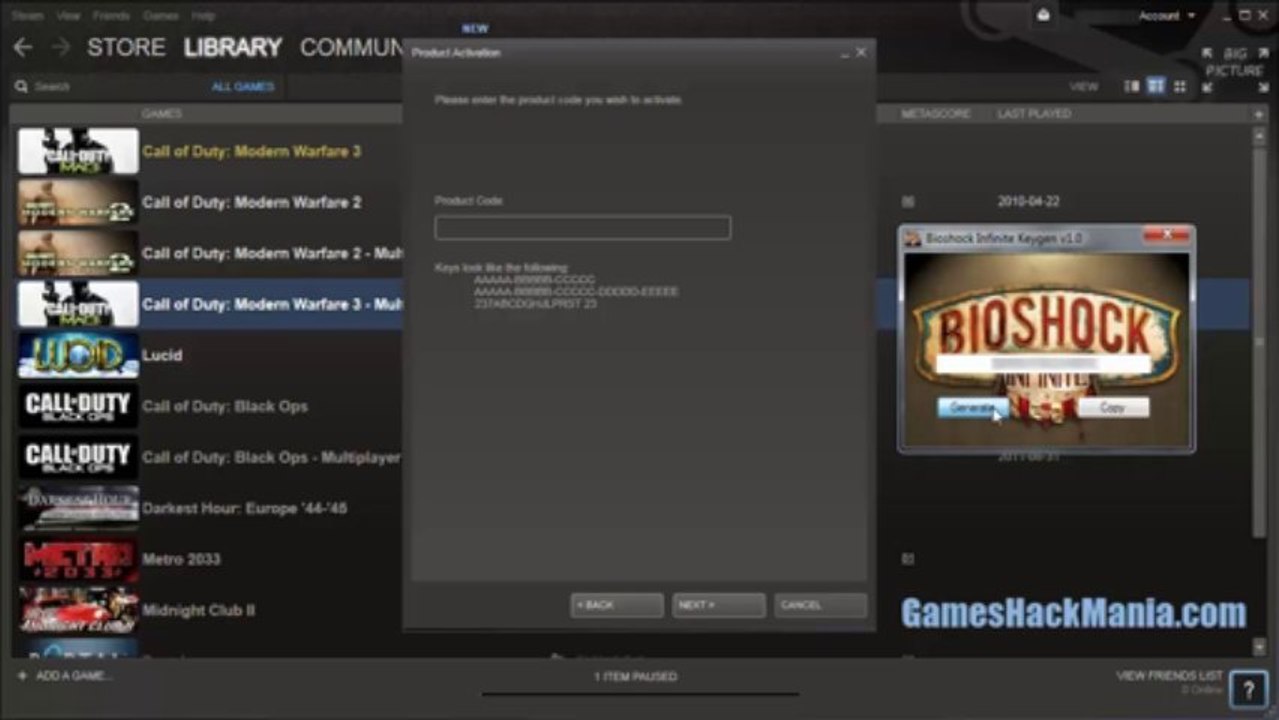Open the Account dropdown

click(1166, 16)
